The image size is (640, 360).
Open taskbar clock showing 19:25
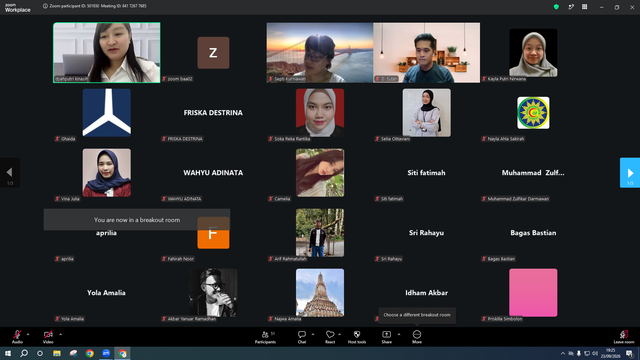tap(611, 353)
